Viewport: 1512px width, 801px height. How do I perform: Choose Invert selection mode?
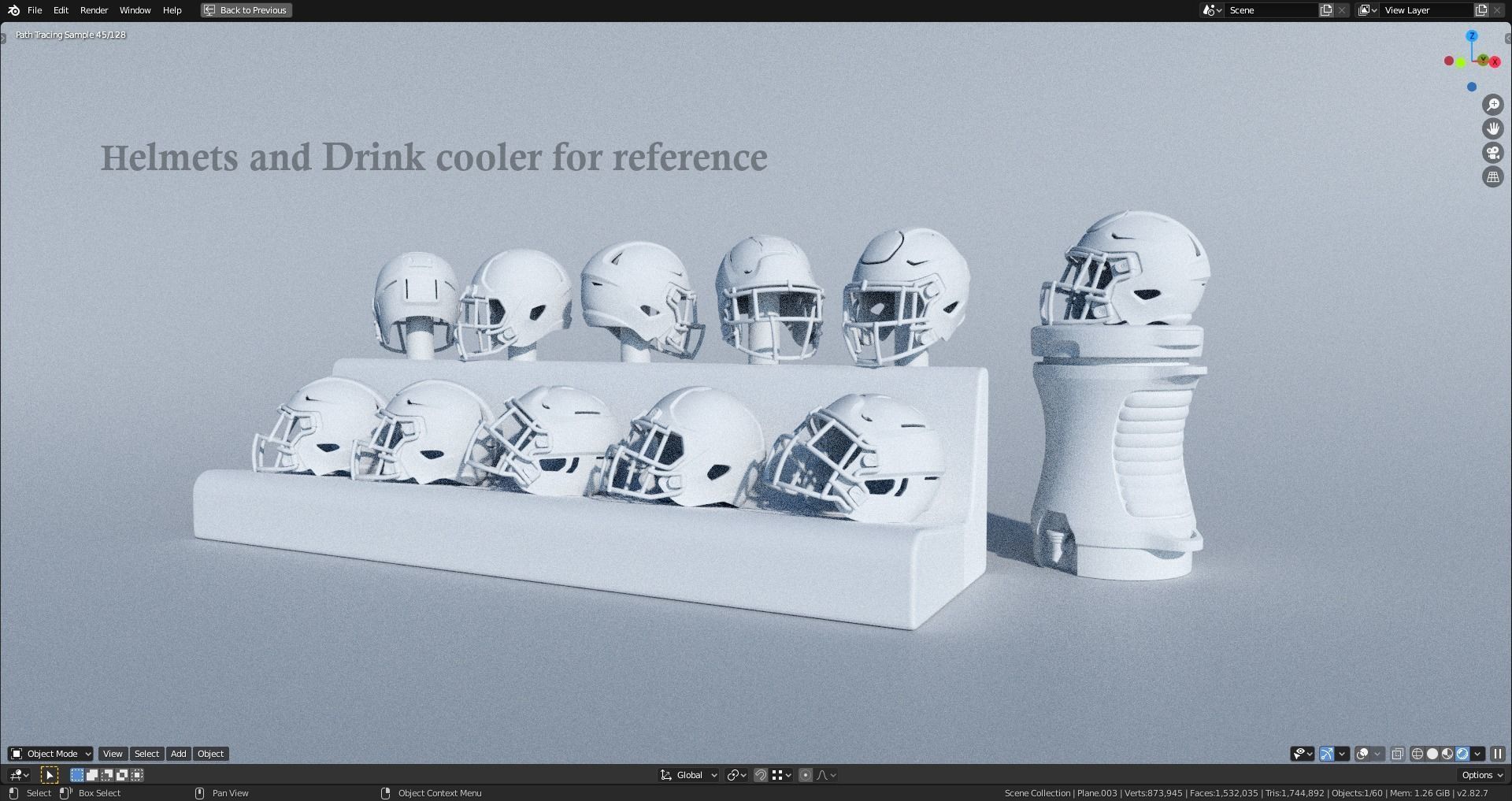[x=122, y=775]
